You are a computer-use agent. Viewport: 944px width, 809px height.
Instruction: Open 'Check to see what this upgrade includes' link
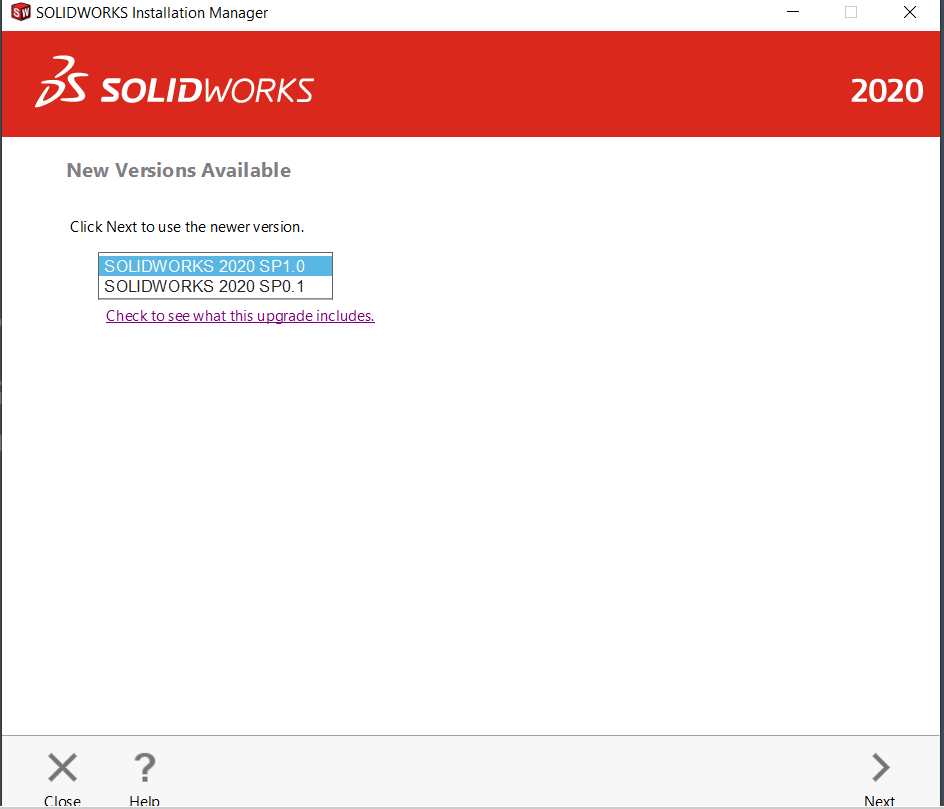(x=240, y=315)
